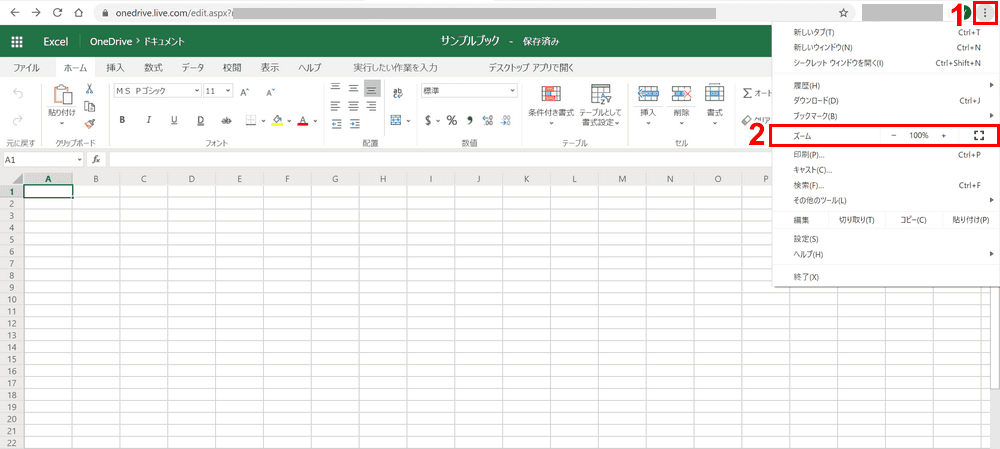Click the Decrease Indent icon
The image size is (1000, 449).
click(x=336, y=123)
